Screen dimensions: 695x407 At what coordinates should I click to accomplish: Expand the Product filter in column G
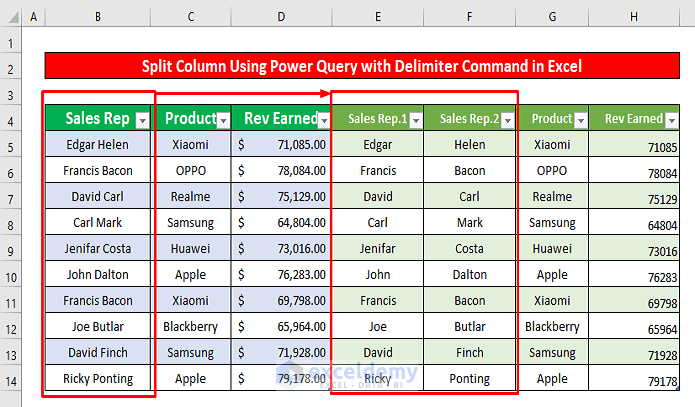coord(579,120)
